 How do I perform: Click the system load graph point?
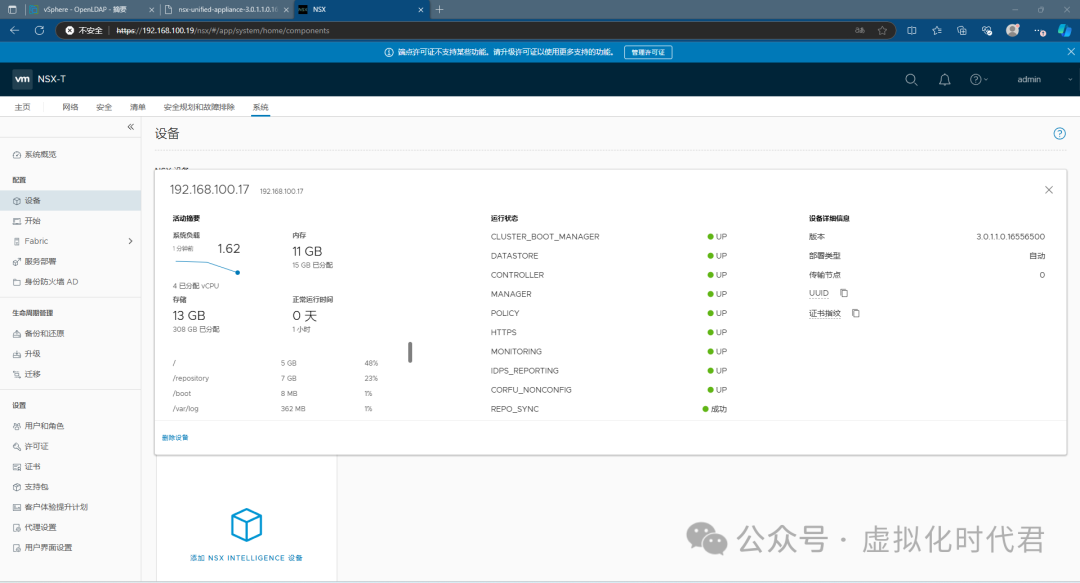(238, 273)
